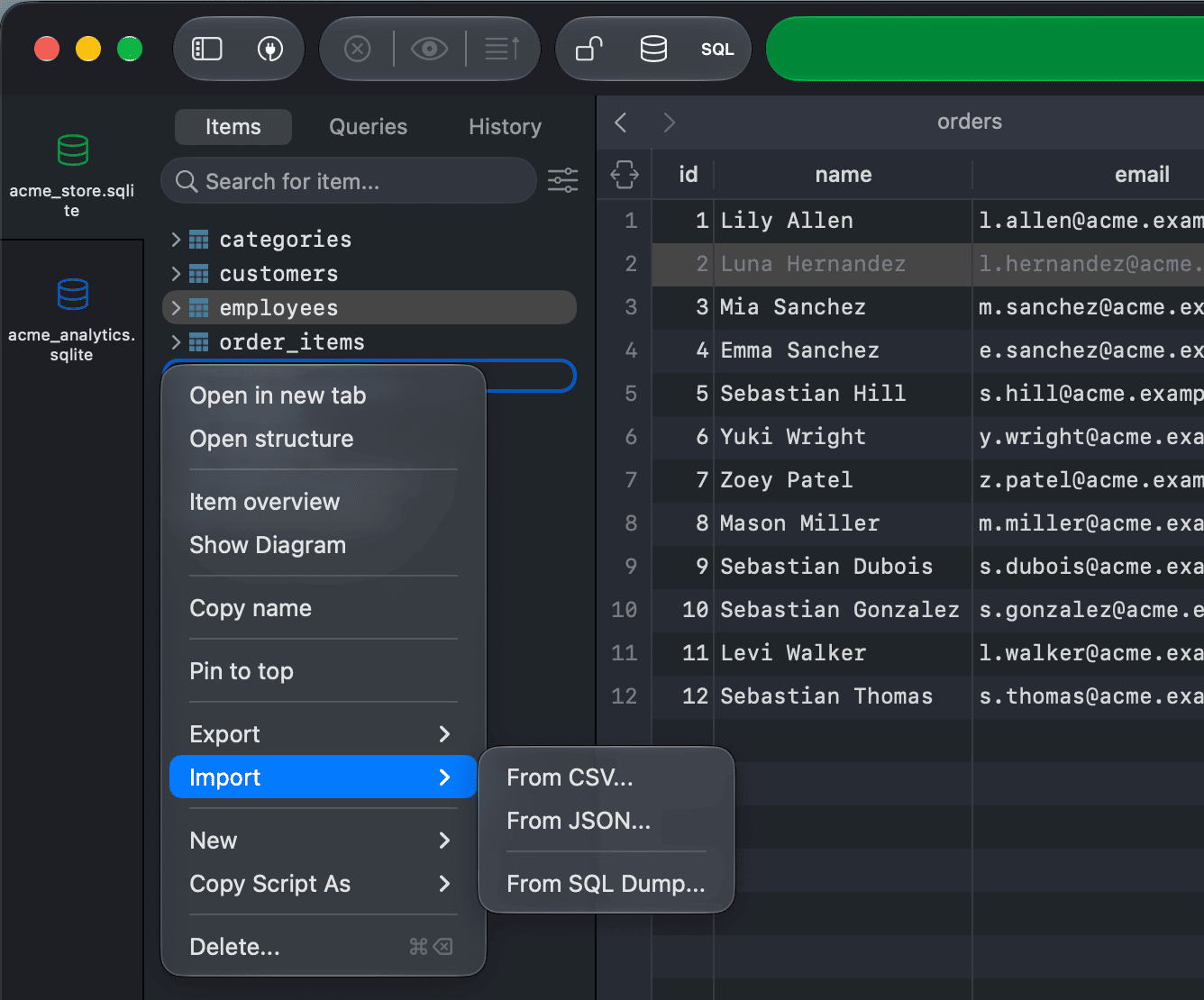Viewport: 1204px width, 1000px height.
Task: Select From SQL Dump... import option
Action: tap(607, 884)
